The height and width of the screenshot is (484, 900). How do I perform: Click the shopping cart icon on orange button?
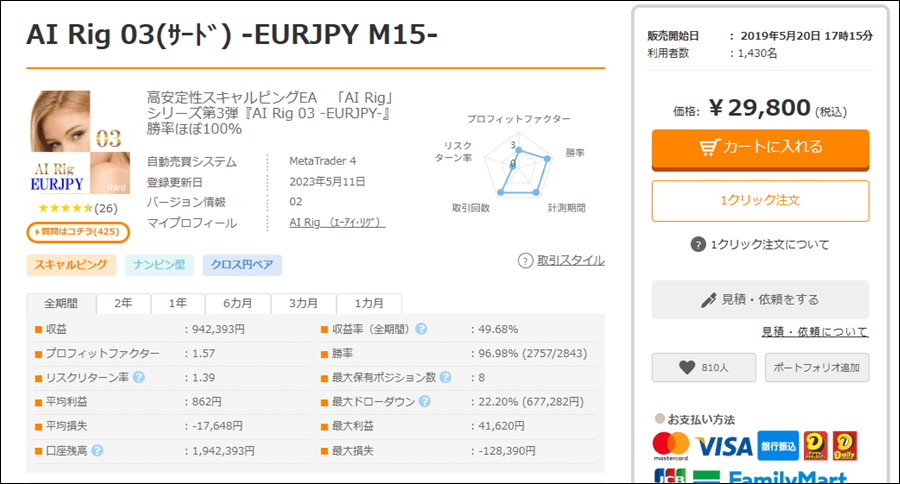709,147
